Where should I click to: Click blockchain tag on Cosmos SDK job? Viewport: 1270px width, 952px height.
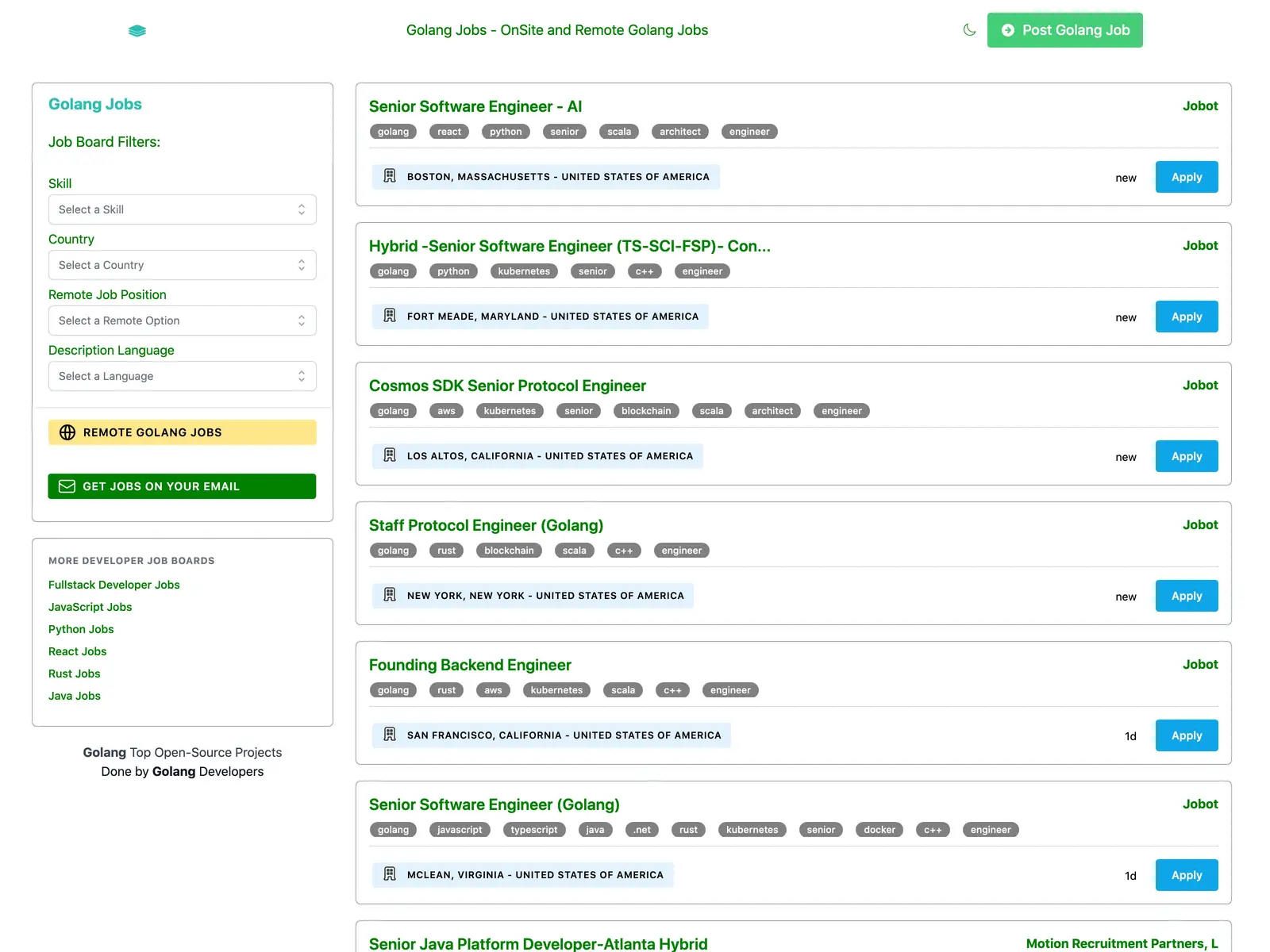click(x=646, y=411)
